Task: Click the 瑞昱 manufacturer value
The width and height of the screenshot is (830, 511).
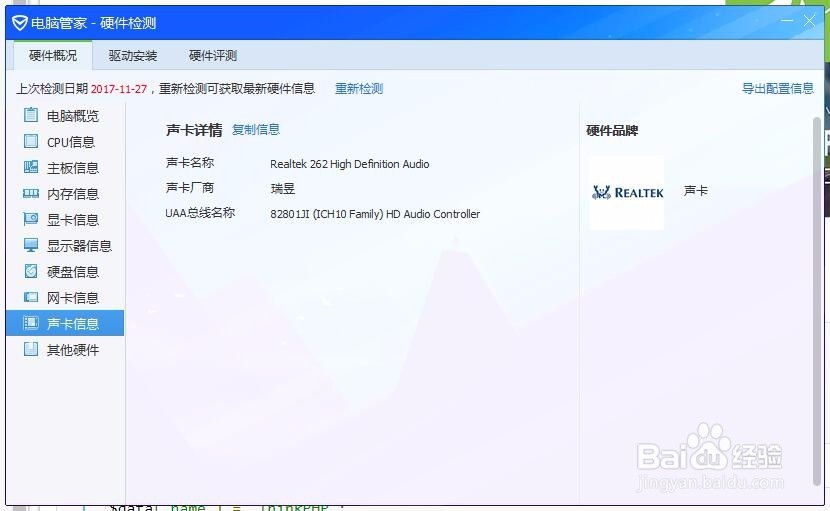Action: click(282, 189)
